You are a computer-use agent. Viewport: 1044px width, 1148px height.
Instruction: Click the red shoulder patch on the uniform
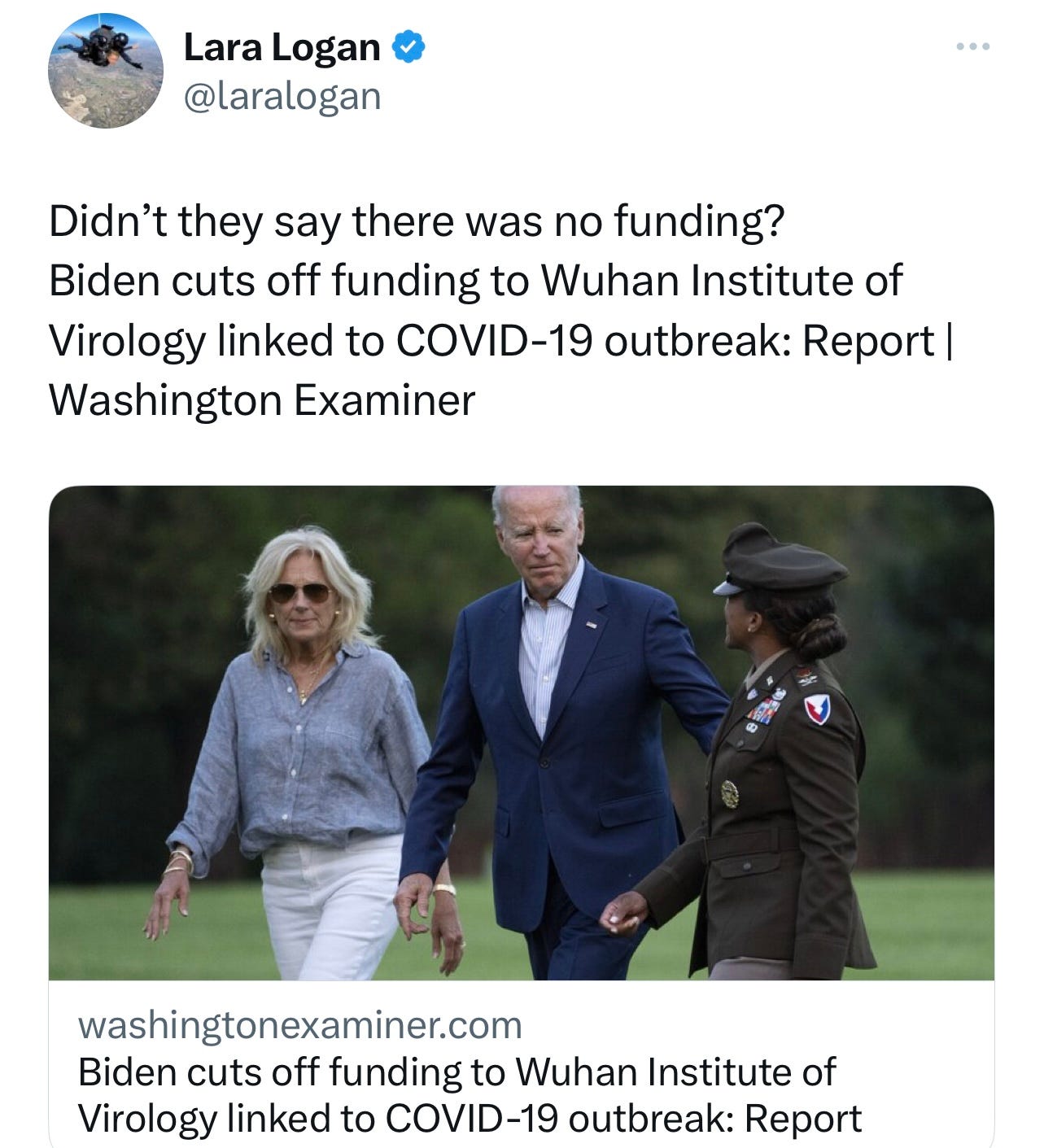(817, 710)
